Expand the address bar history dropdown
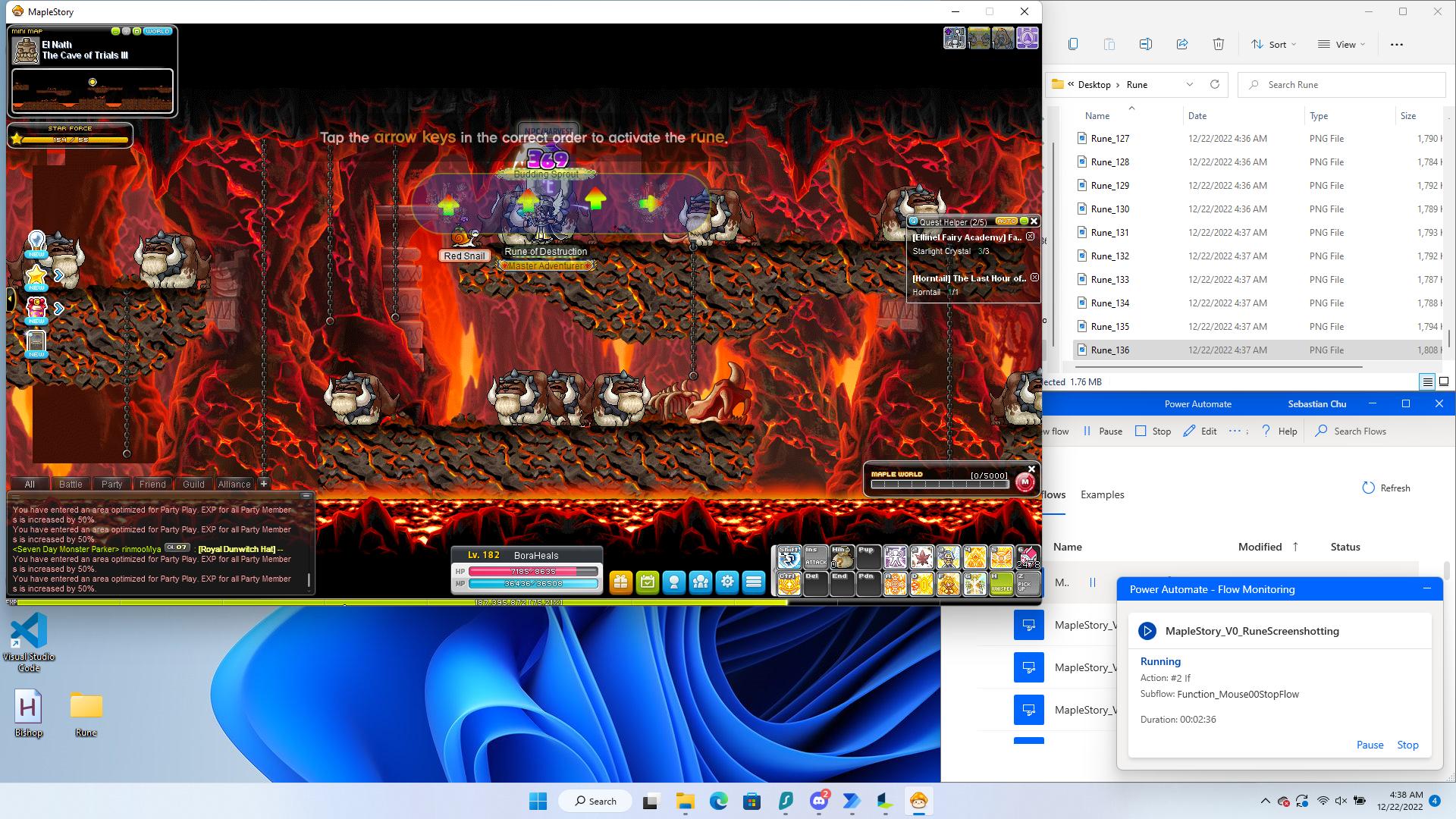 [1189, 84]
